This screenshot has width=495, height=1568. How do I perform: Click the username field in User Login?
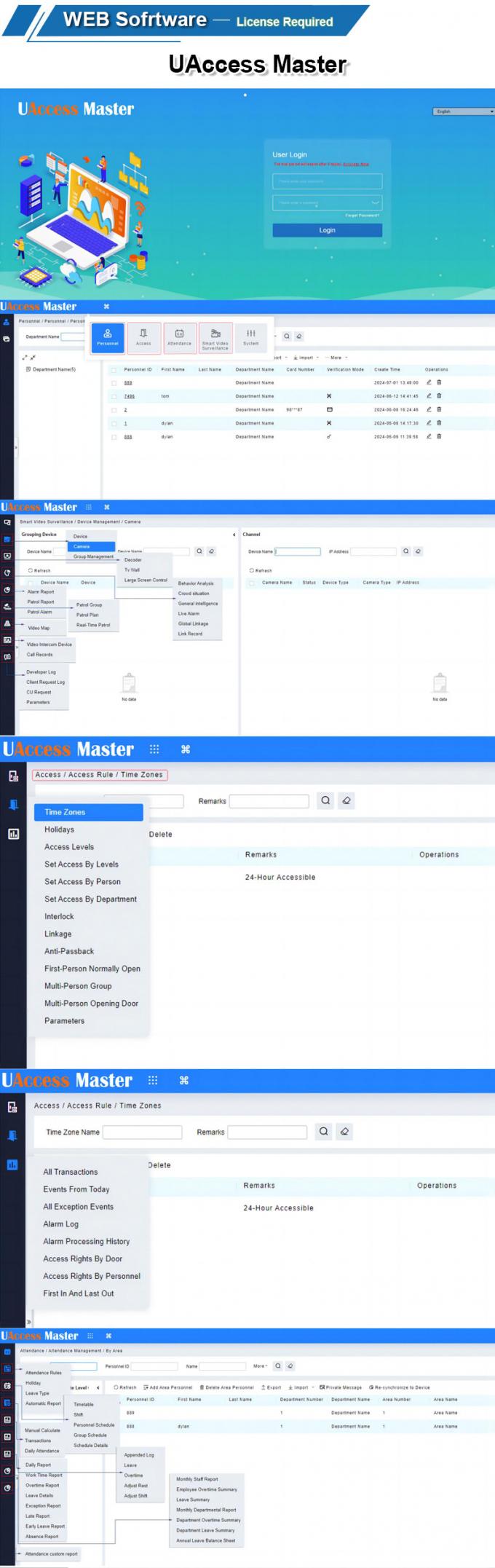[x=327, y=181]
